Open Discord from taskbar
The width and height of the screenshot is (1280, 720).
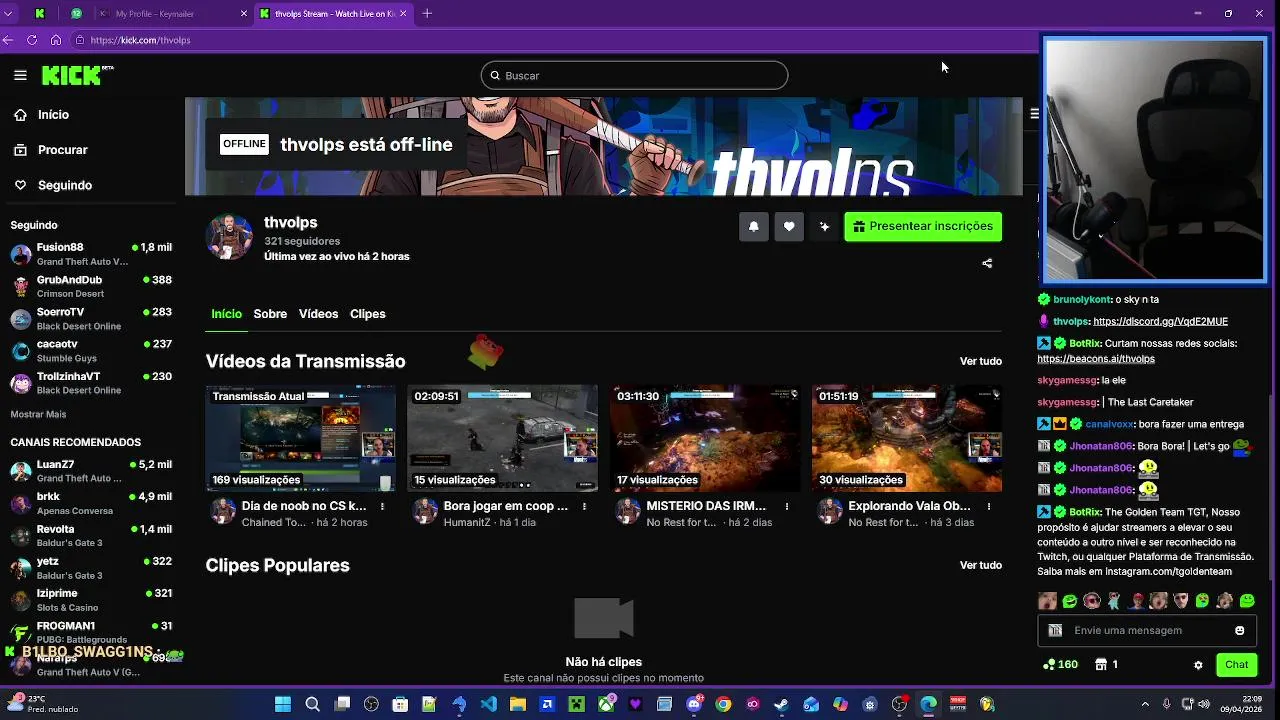[694, 704]
